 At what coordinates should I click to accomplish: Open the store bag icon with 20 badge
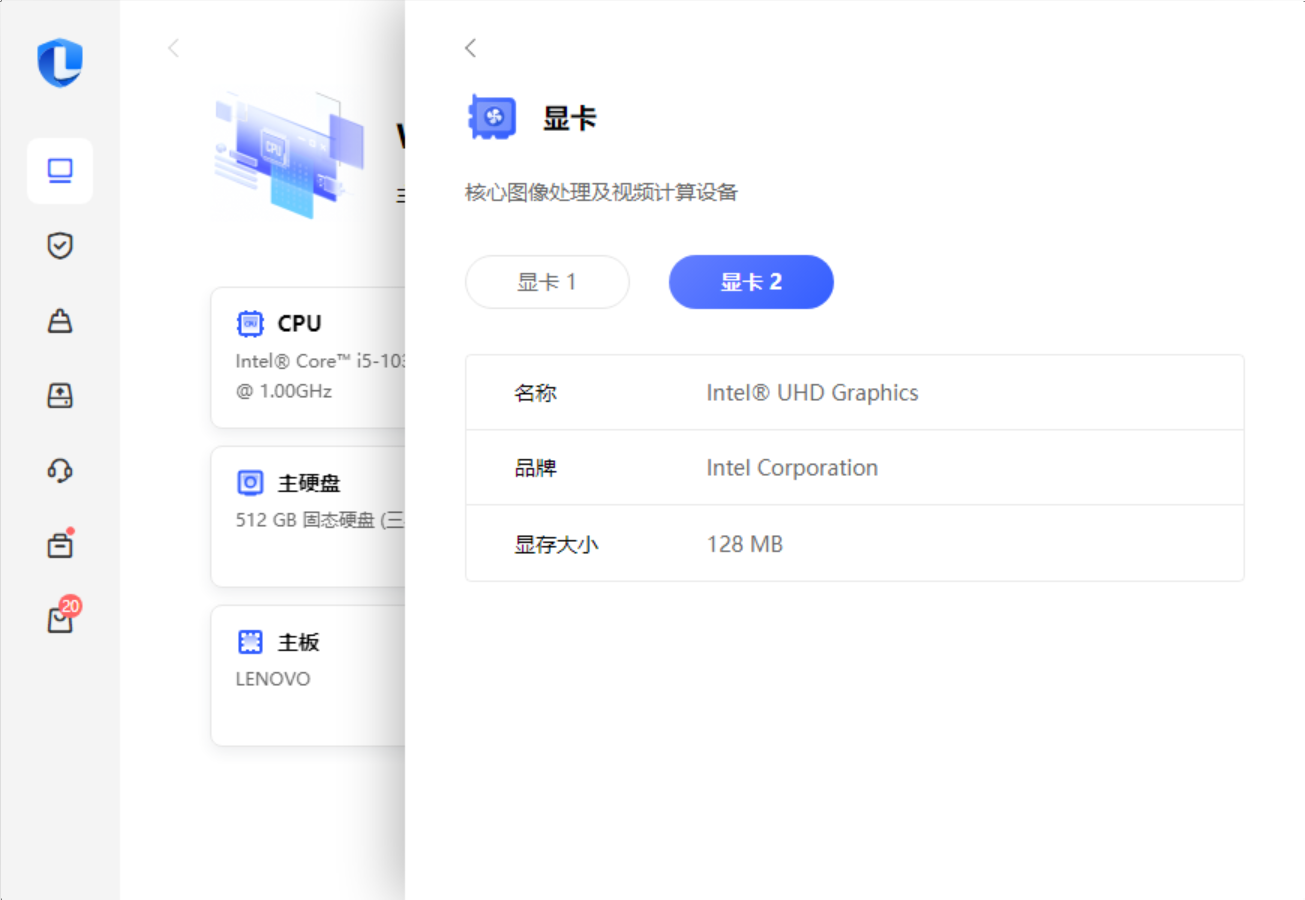[62, 617]
